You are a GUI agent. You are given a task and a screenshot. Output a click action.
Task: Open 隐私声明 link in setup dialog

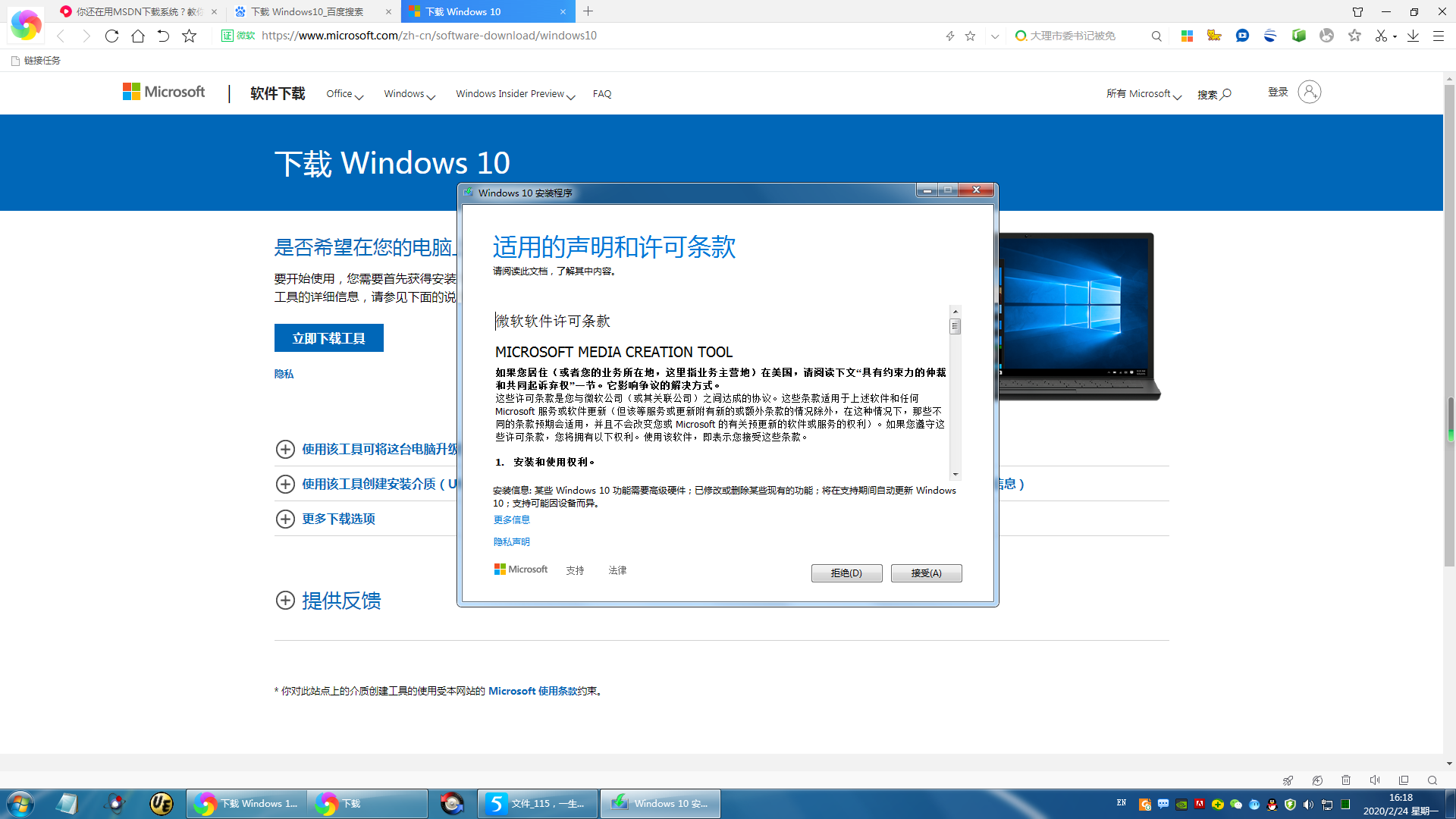click(512, 541)
